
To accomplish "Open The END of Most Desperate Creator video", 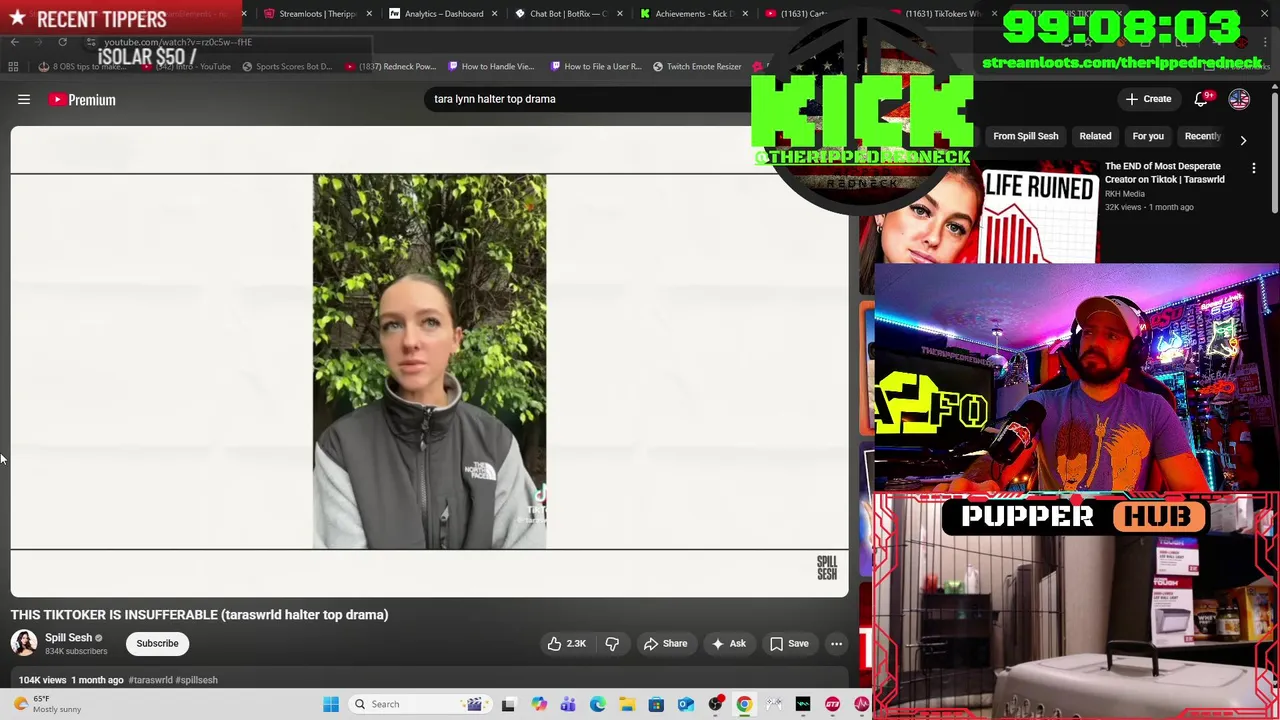I will point(1164,173).
